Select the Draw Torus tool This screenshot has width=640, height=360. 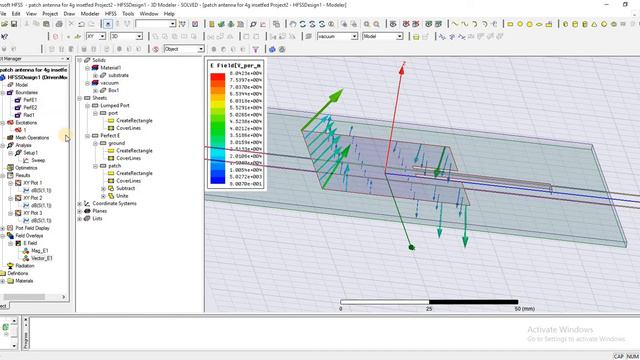pyautogui.click(x=613, y=24)
